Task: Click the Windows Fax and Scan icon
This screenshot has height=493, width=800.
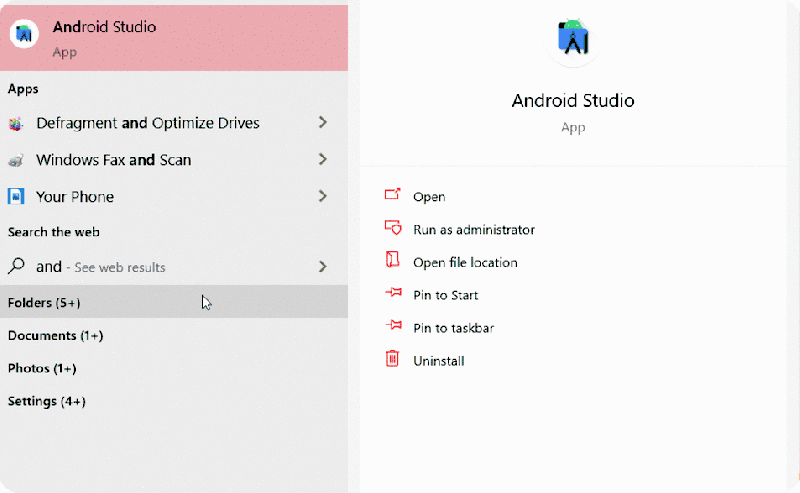Action: (16, 160)
